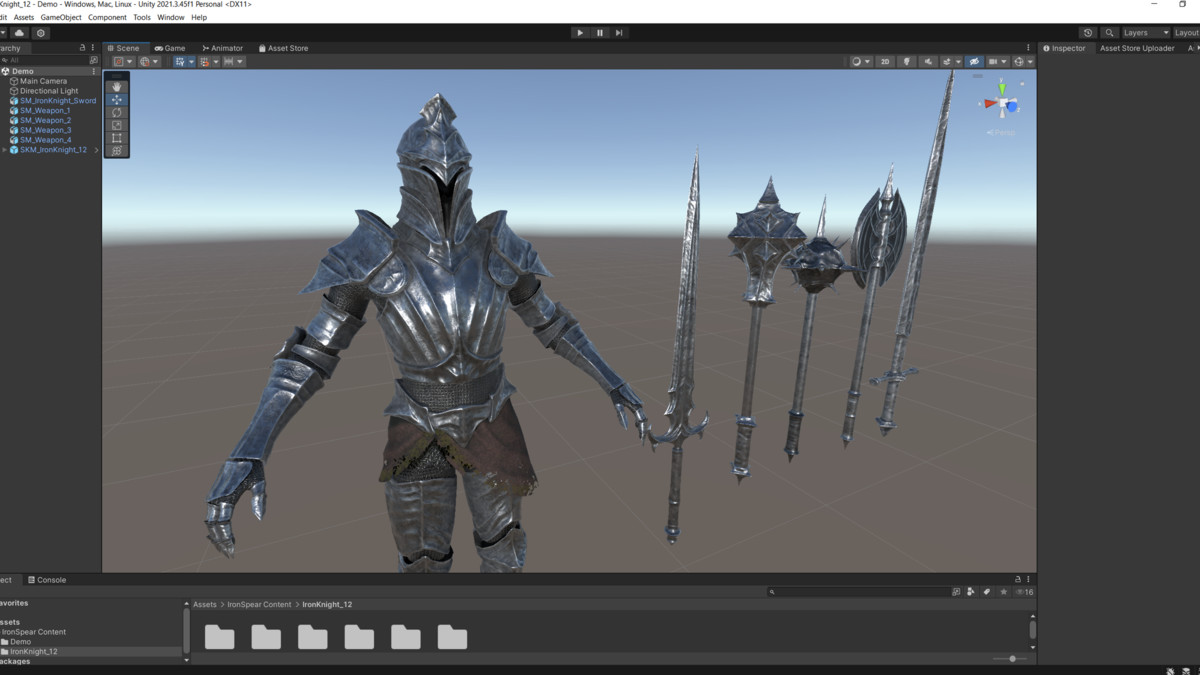Open Undo History in top toolbar
This screenshot has height=675, width=1200.
[1088, 33]
